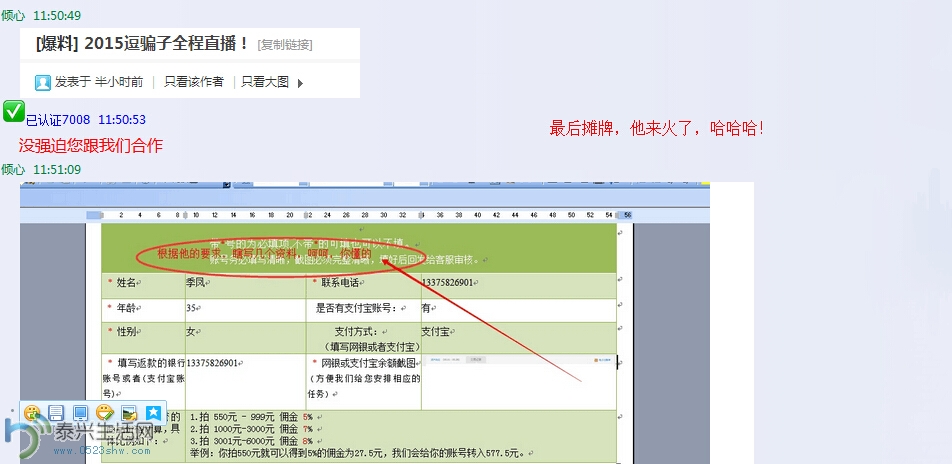Click the picture share icon in floating toolbar

(128, 413)
